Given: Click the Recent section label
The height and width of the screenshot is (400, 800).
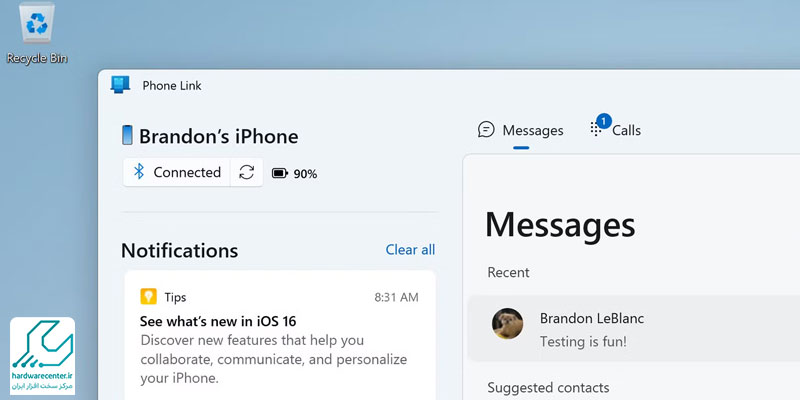Looking at the screenshot, I should (x=508, y=272).
